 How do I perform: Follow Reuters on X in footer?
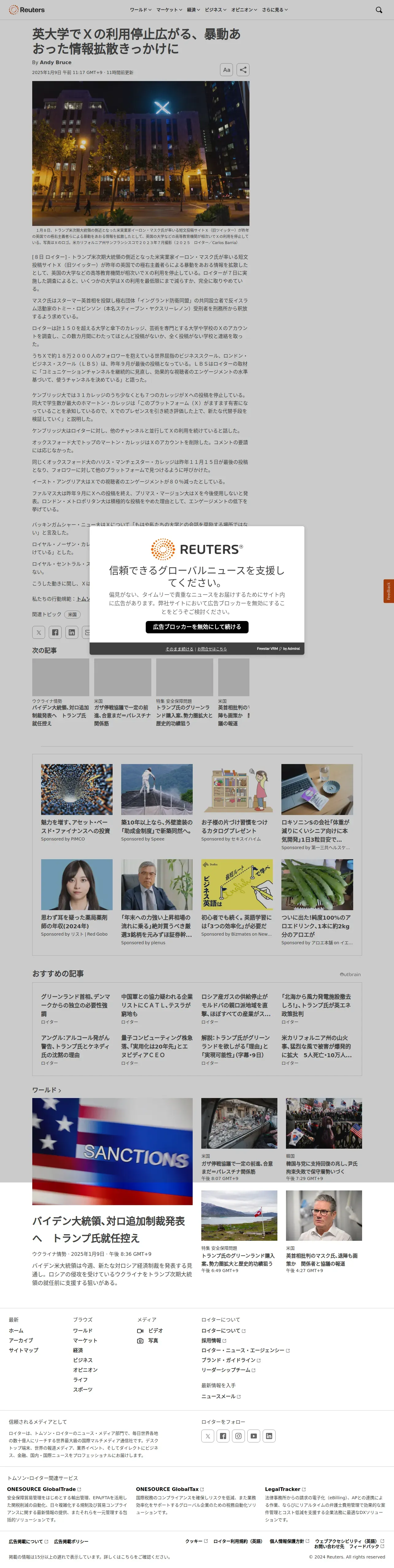click(208, 1436)
